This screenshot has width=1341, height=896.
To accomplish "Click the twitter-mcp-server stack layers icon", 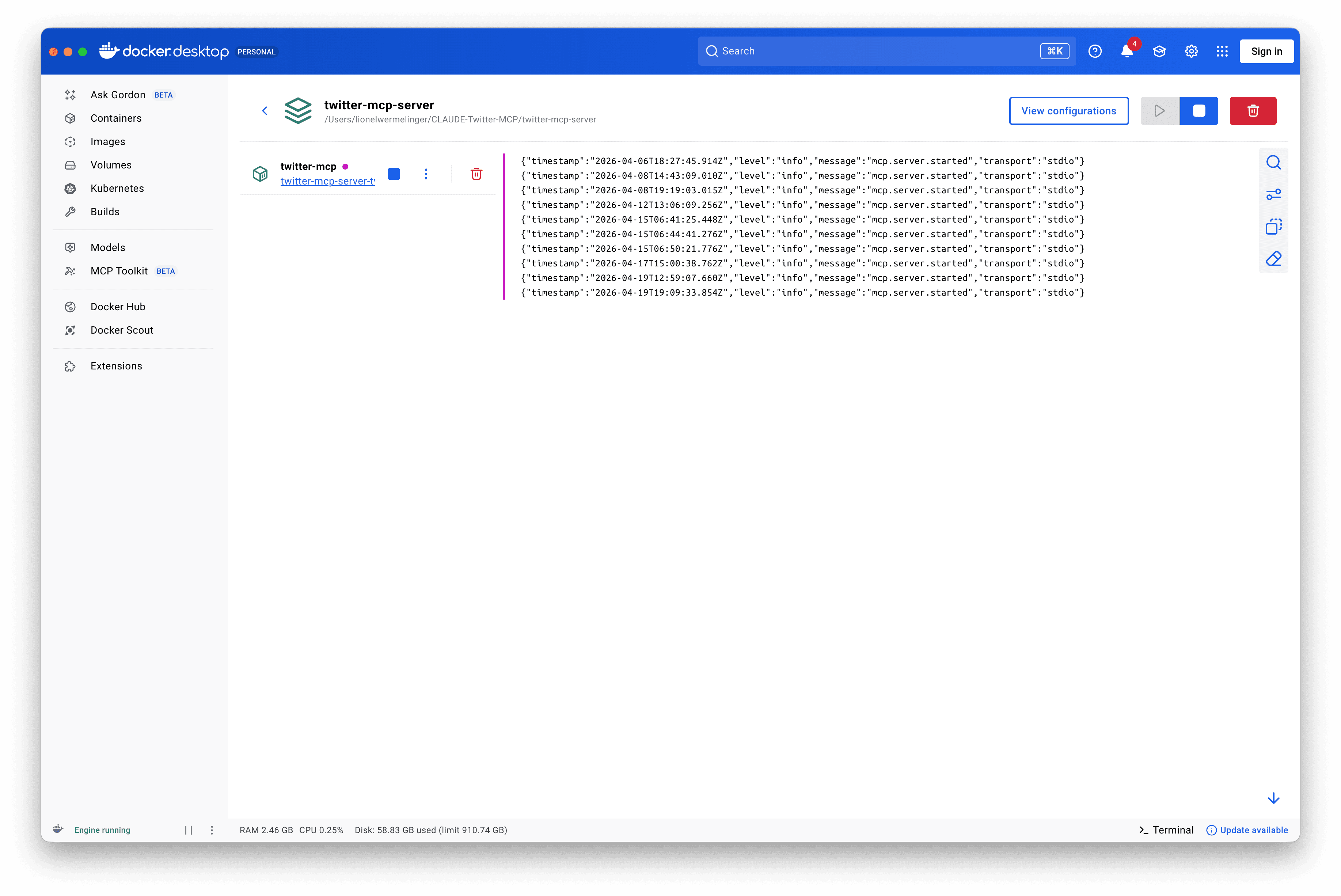I will click(298, 111).
